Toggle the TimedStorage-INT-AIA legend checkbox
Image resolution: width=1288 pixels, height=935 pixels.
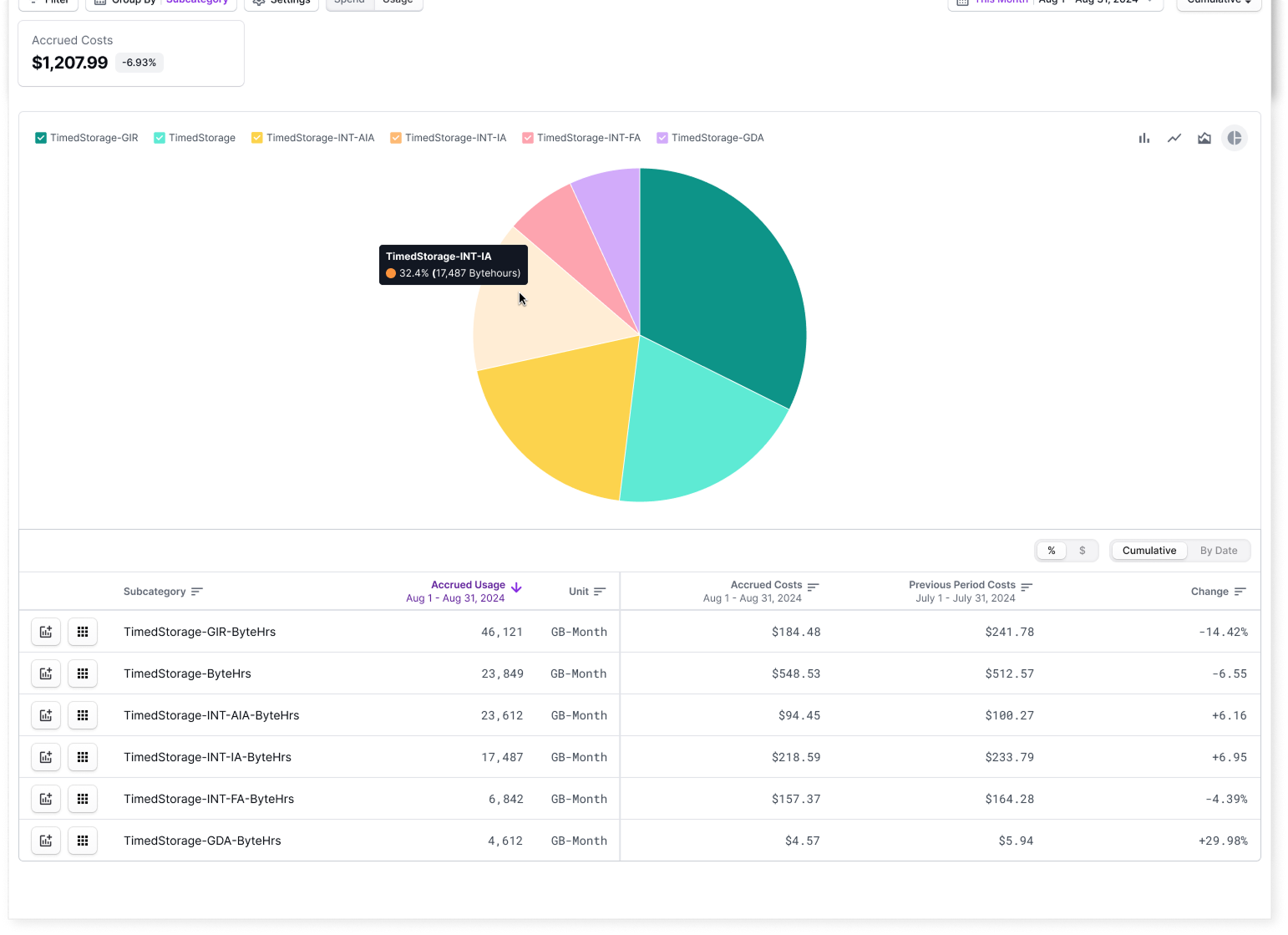tap(257, 138)
